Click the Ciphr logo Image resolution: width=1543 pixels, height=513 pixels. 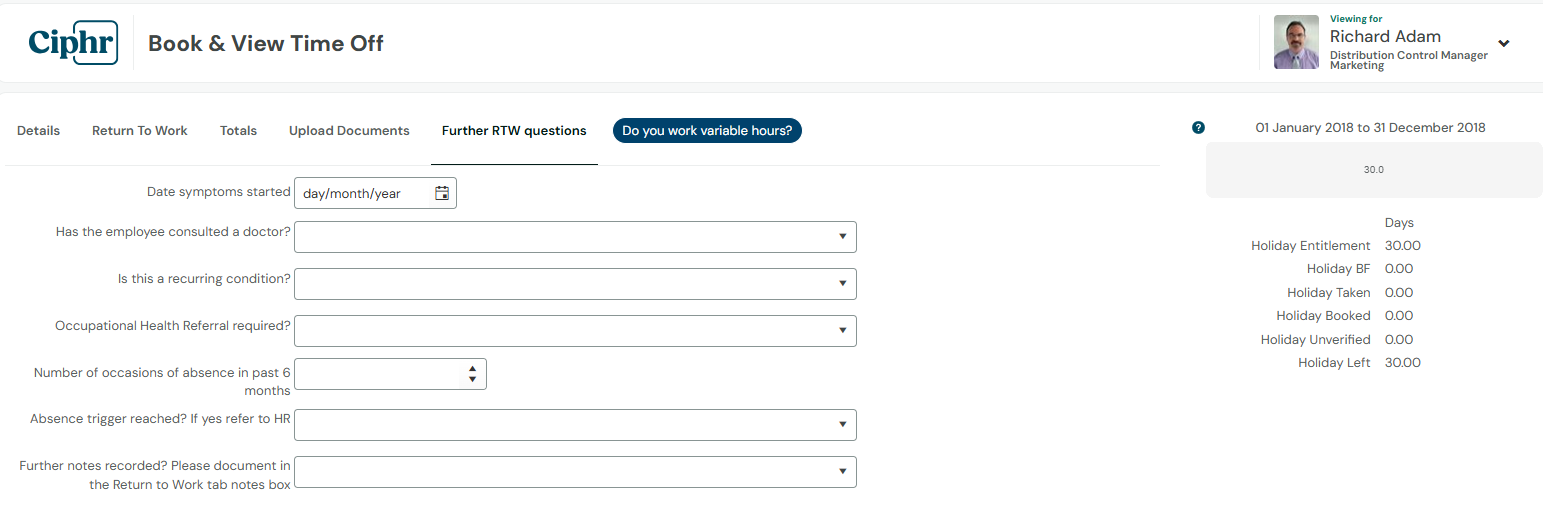point(73,42)
